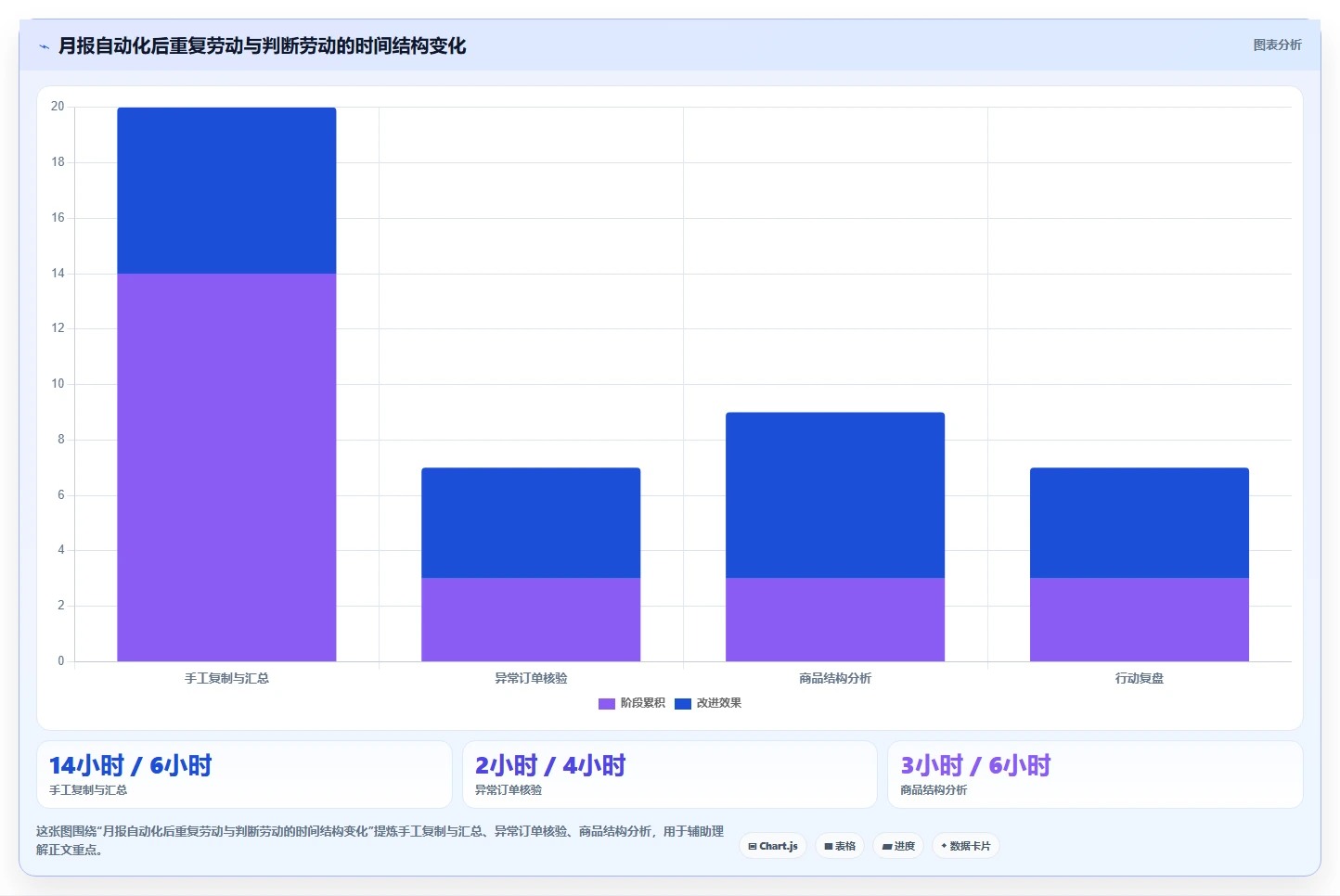
Task: Click the purple segment of 商品结构分析 bar
Action: (x=835, y=620)
